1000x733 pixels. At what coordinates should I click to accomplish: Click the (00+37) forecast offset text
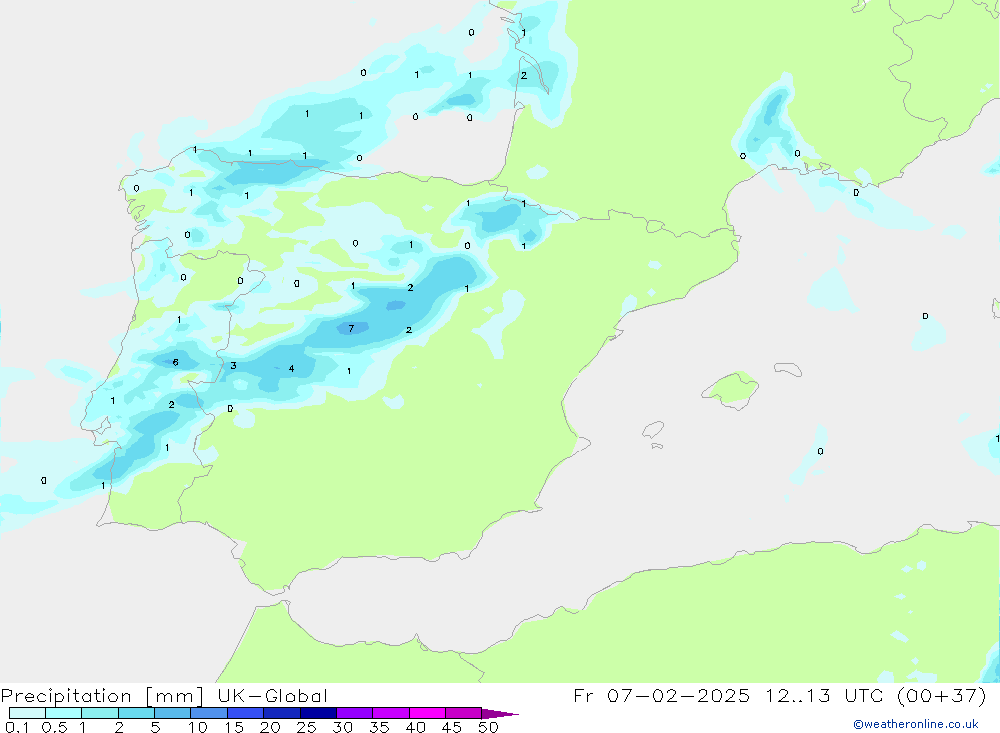pyautogui.click(x=941, y=696)
